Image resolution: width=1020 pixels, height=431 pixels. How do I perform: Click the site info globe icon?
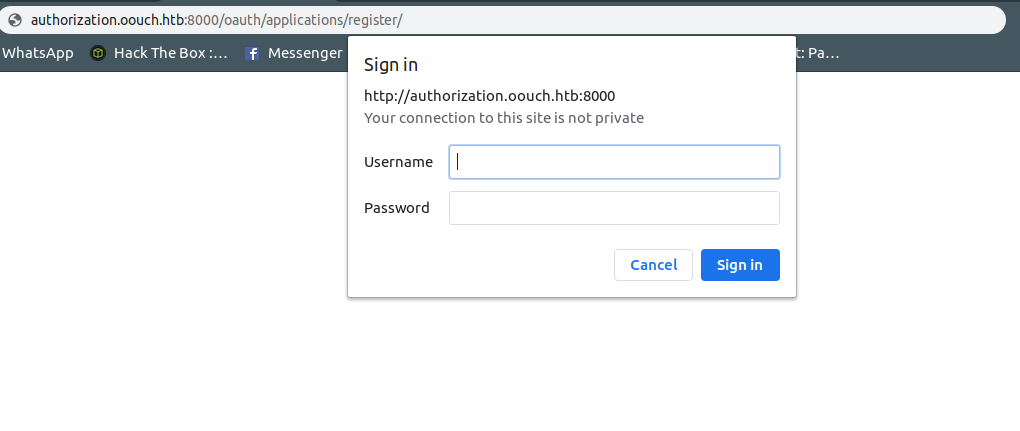[x=14, y=20]
